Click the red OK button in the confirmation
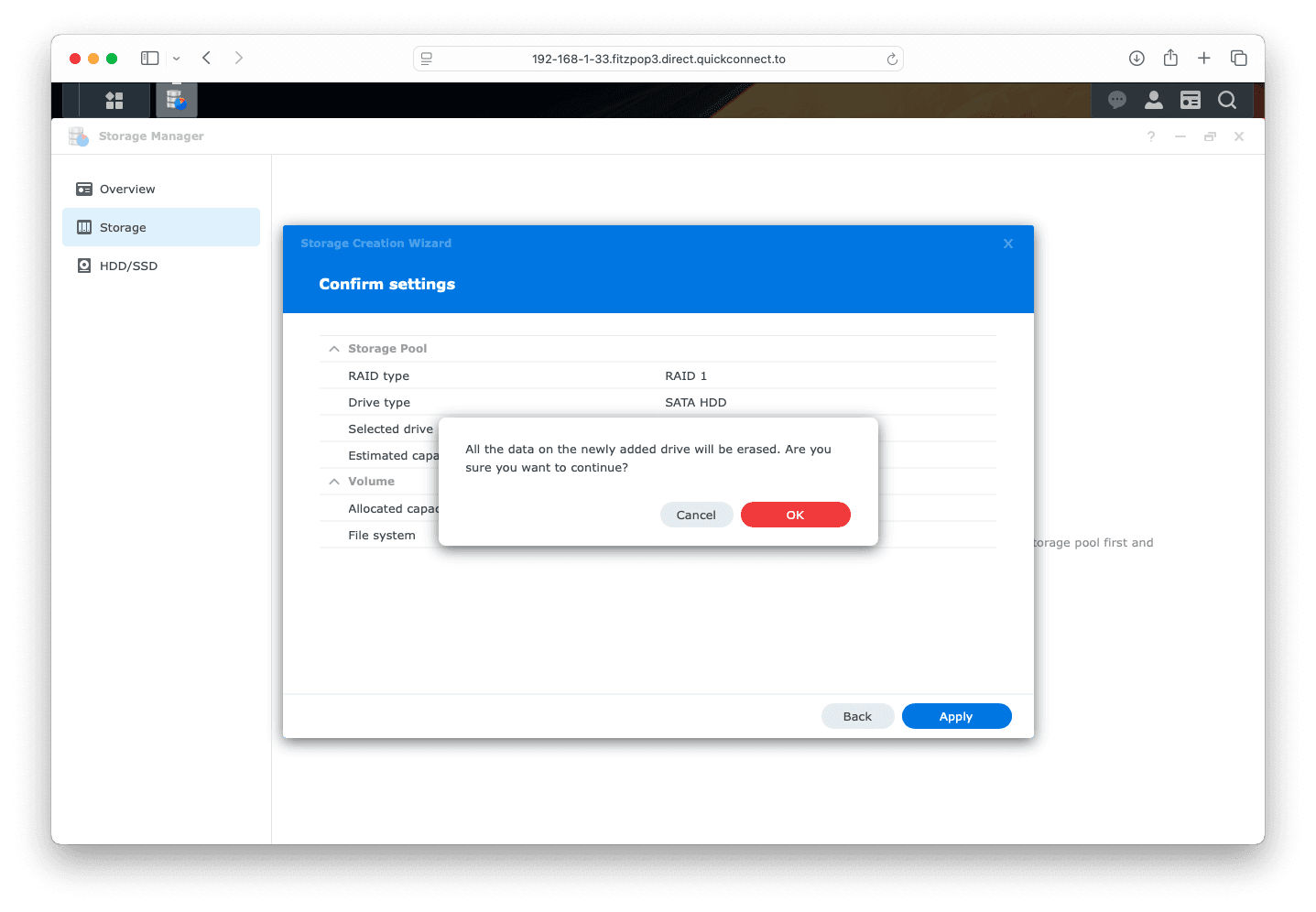The width and height of the screenshot is (1316, 912). click(795, 515)
